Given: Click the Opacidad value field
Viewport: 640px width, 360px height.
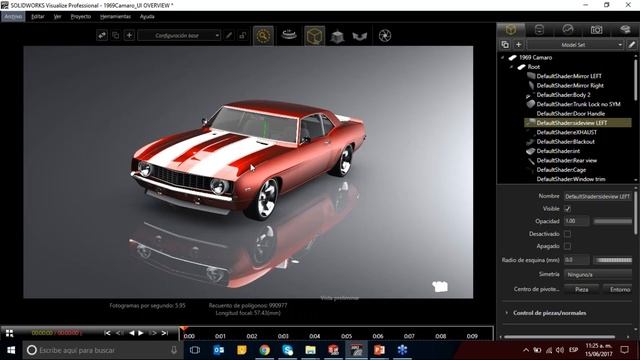Looking at the screenshot, I should [577, 221].
